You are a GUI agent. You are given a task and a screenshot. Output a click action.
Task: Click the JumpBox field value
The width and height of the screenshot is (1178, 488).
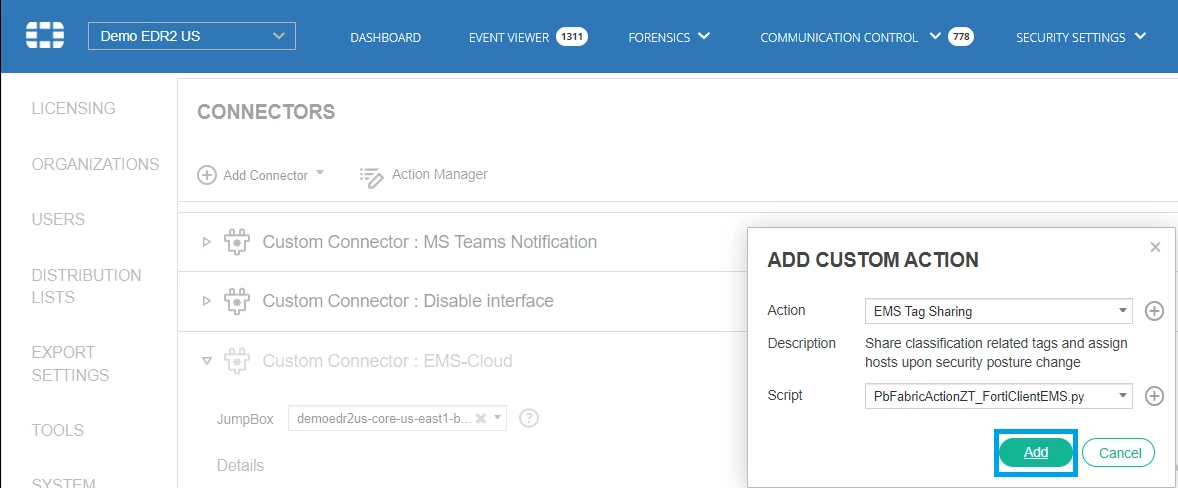385,418
